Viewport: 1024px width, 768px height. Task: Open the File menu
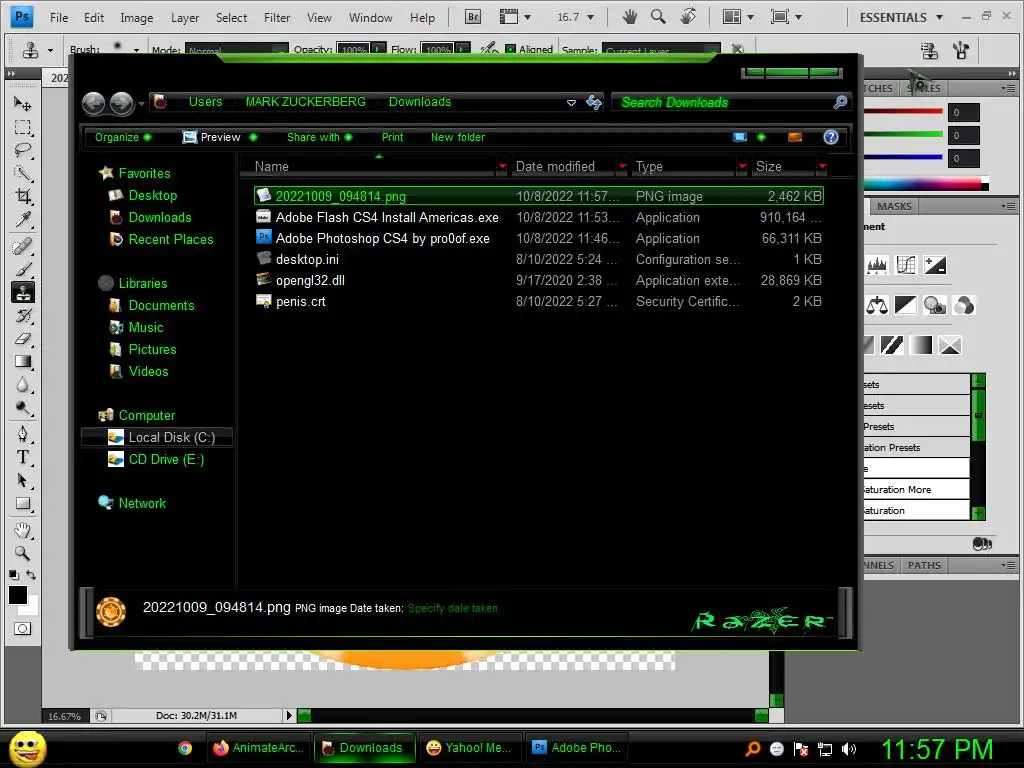pos(59,18)
